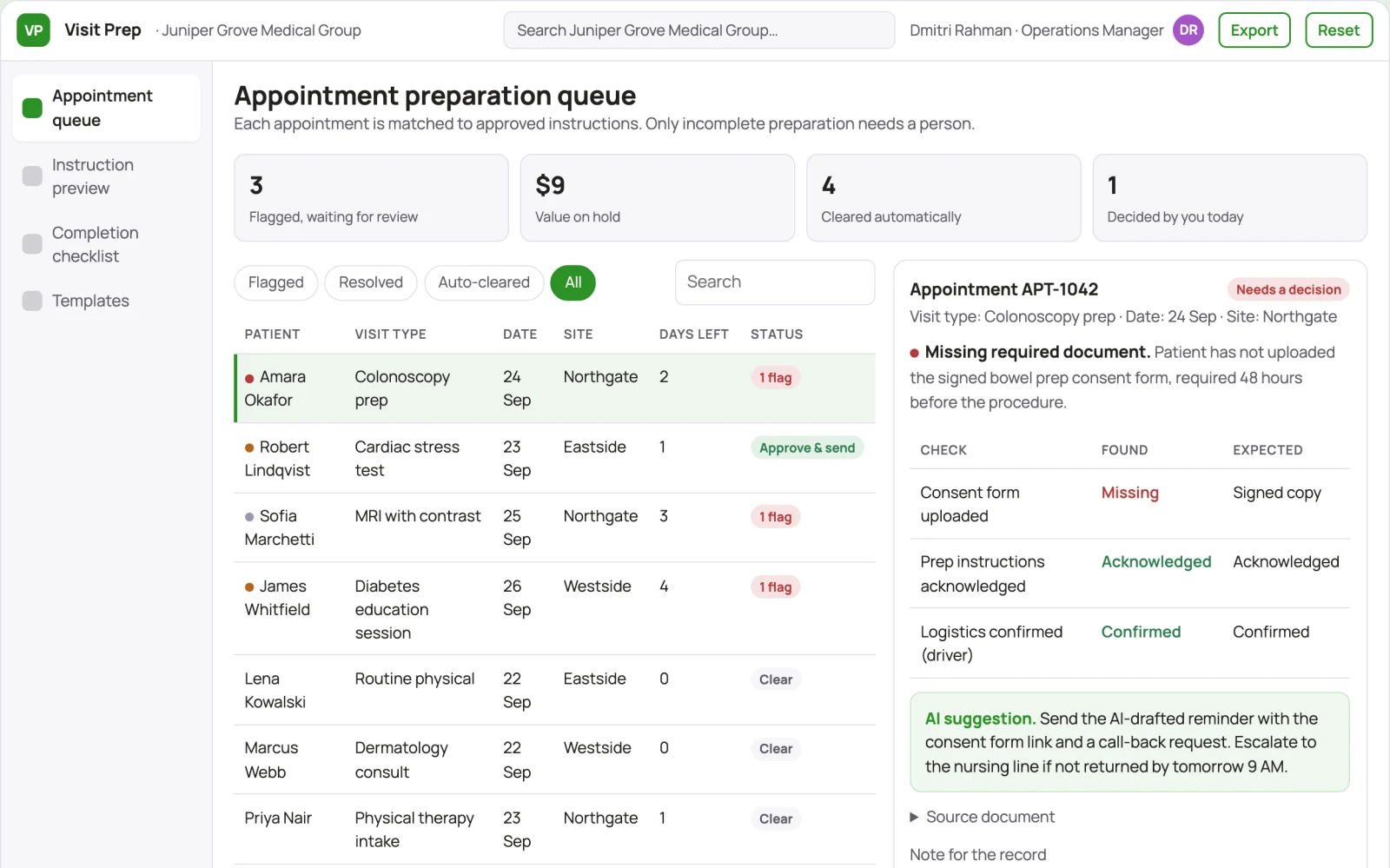Screen dimensions: 1390x868
Task: Select the All filter pill
Action: point(573,282)
